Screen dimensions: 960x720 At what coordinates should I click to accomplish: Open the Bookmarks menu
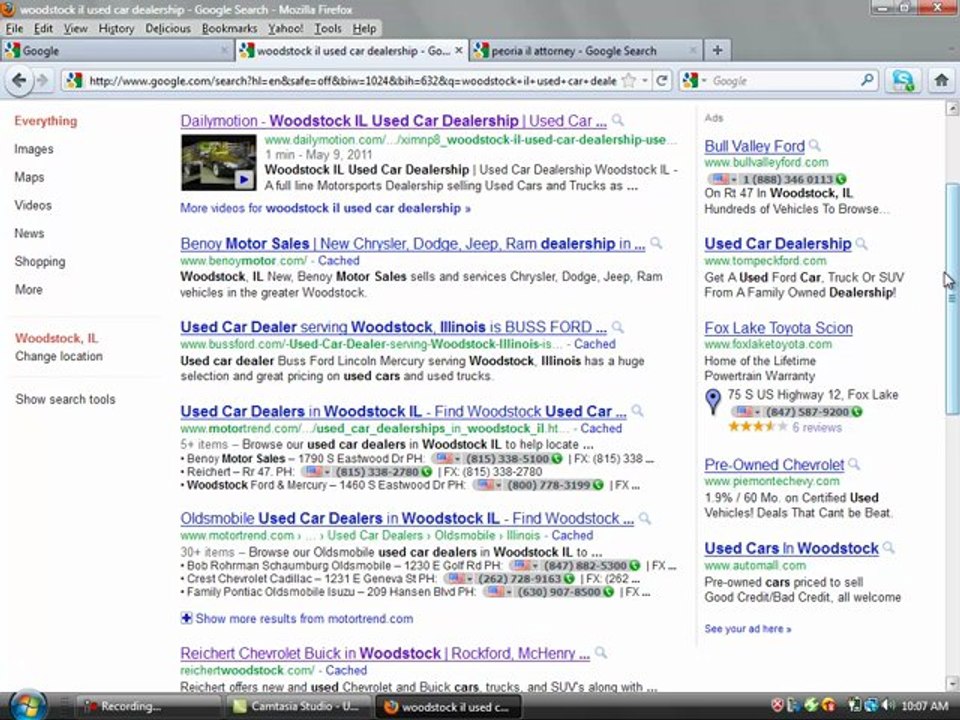coord(230,28)
